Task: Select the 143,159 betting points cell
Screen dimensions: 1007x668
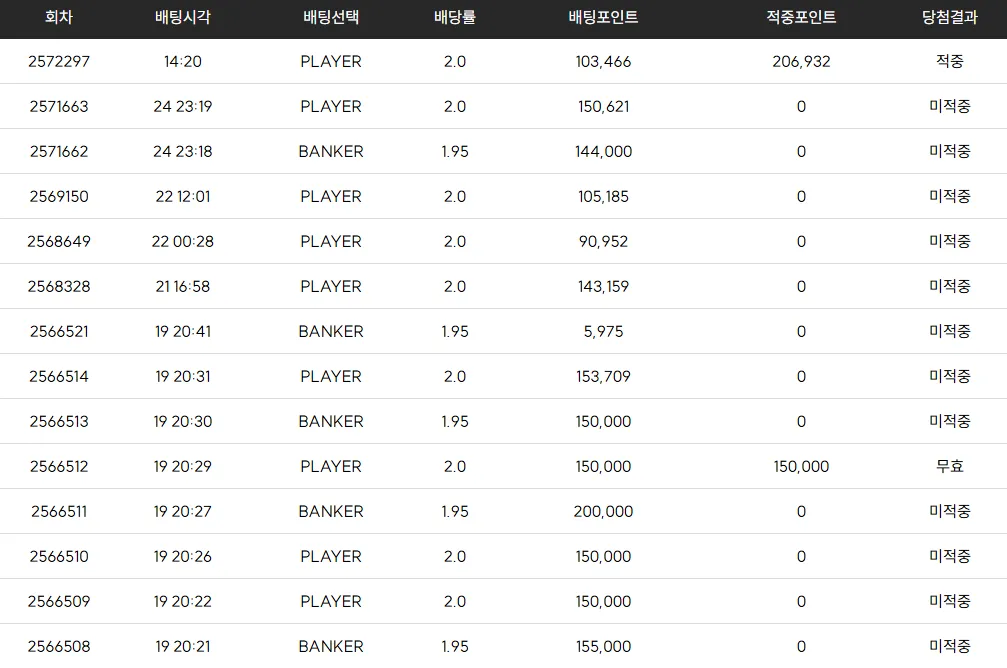Action: pyautogui.click(x=603, y=286)
